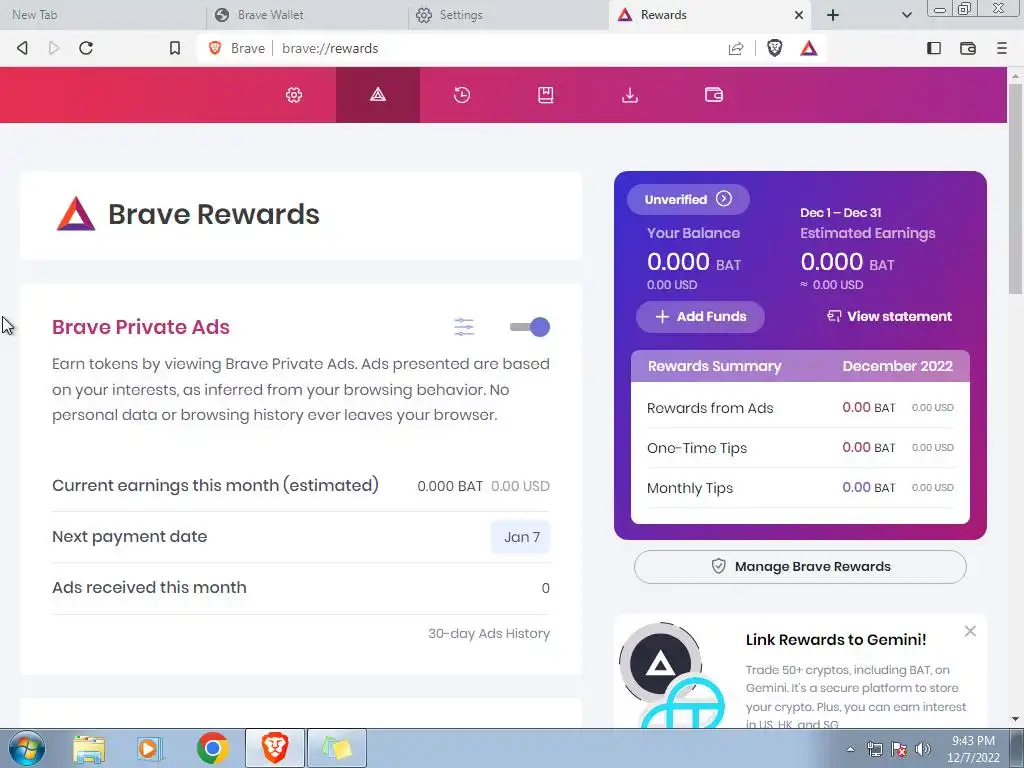Click the Brave browser taskbar icon

(x=275, y=748)
